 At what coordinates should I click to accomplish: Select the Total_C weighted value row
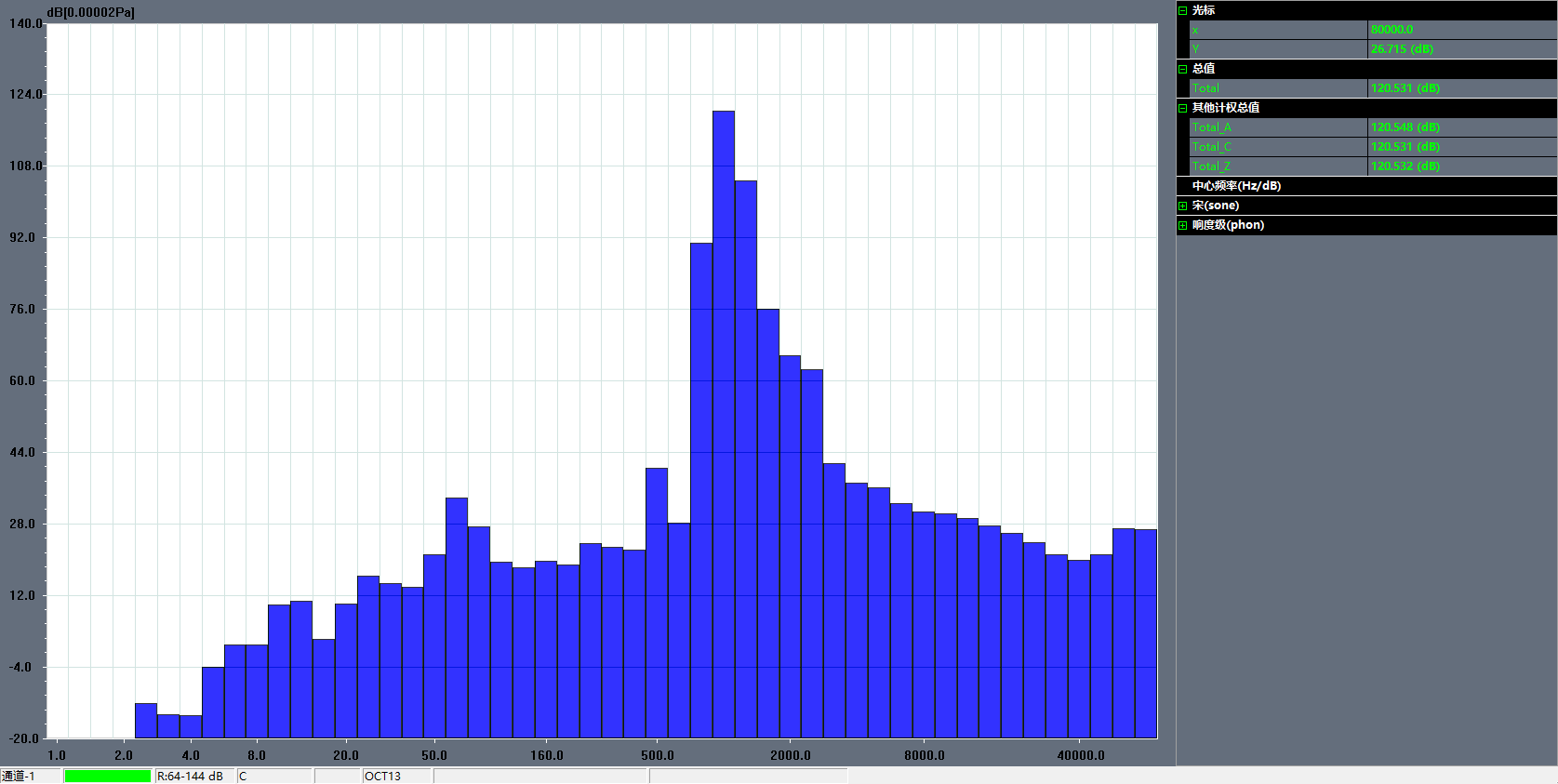click(x=1405, y=147)
